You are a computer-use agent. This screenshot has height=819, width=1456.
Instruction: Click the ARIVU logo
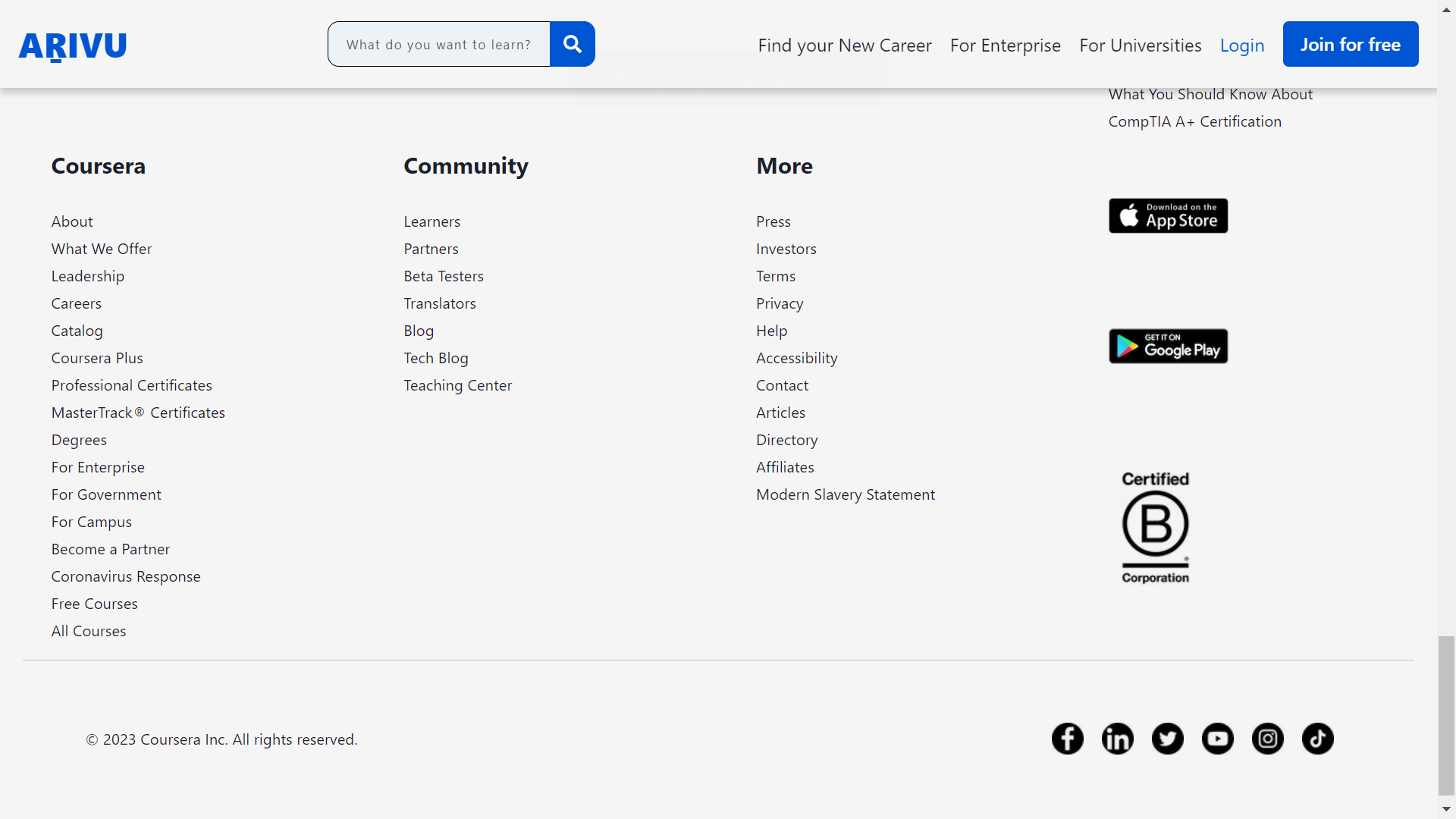(x=73, y=45)
